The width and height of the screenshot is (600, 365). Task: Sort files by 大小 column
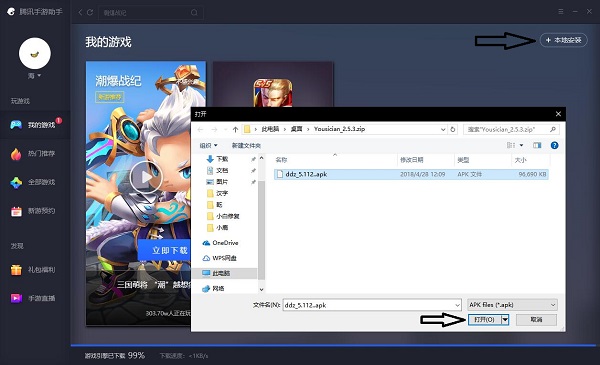(x=520, y=160)
